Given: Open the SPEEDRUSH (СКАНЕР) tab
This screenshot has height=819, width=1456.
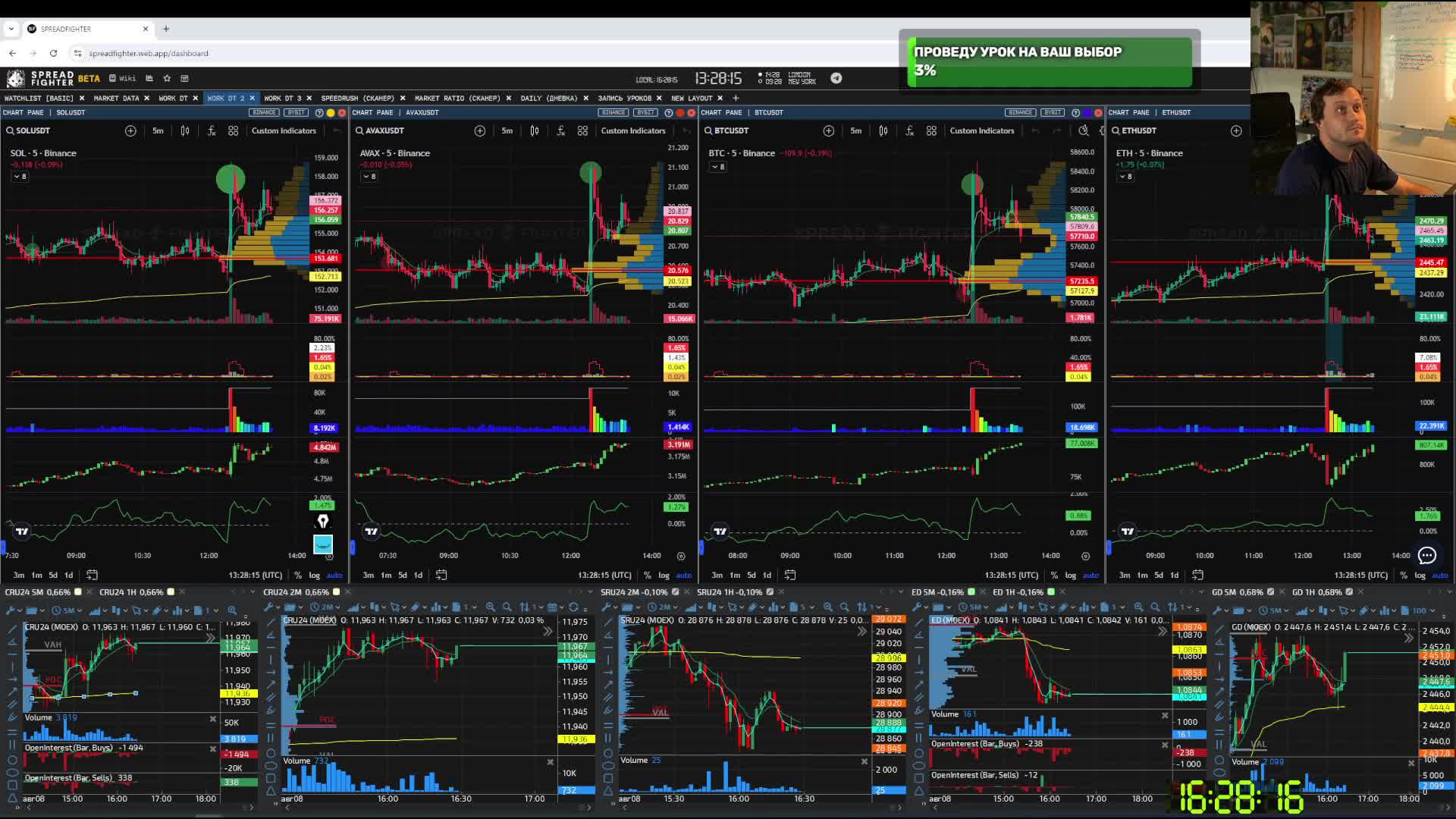Looking at the screenshot, I should [356, 98].
